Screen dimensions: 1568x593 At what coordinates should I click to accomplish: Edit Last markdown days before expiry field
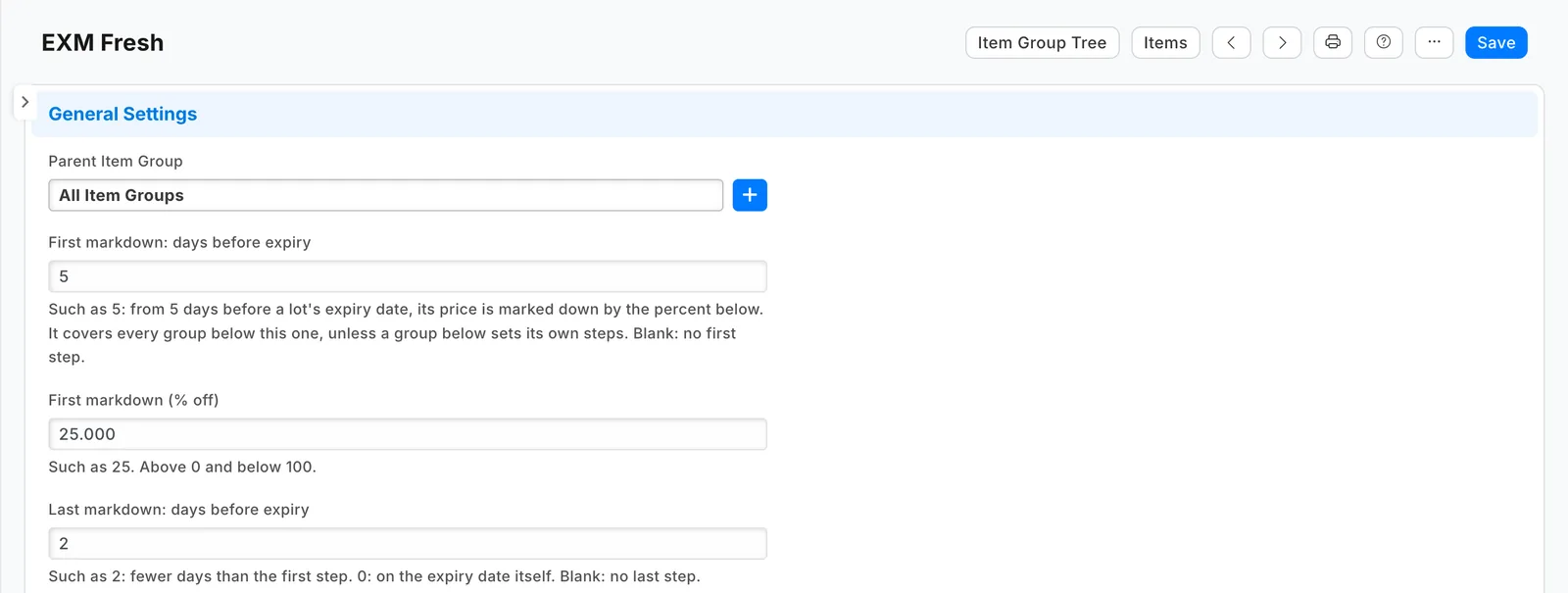[x=408, y=543]
